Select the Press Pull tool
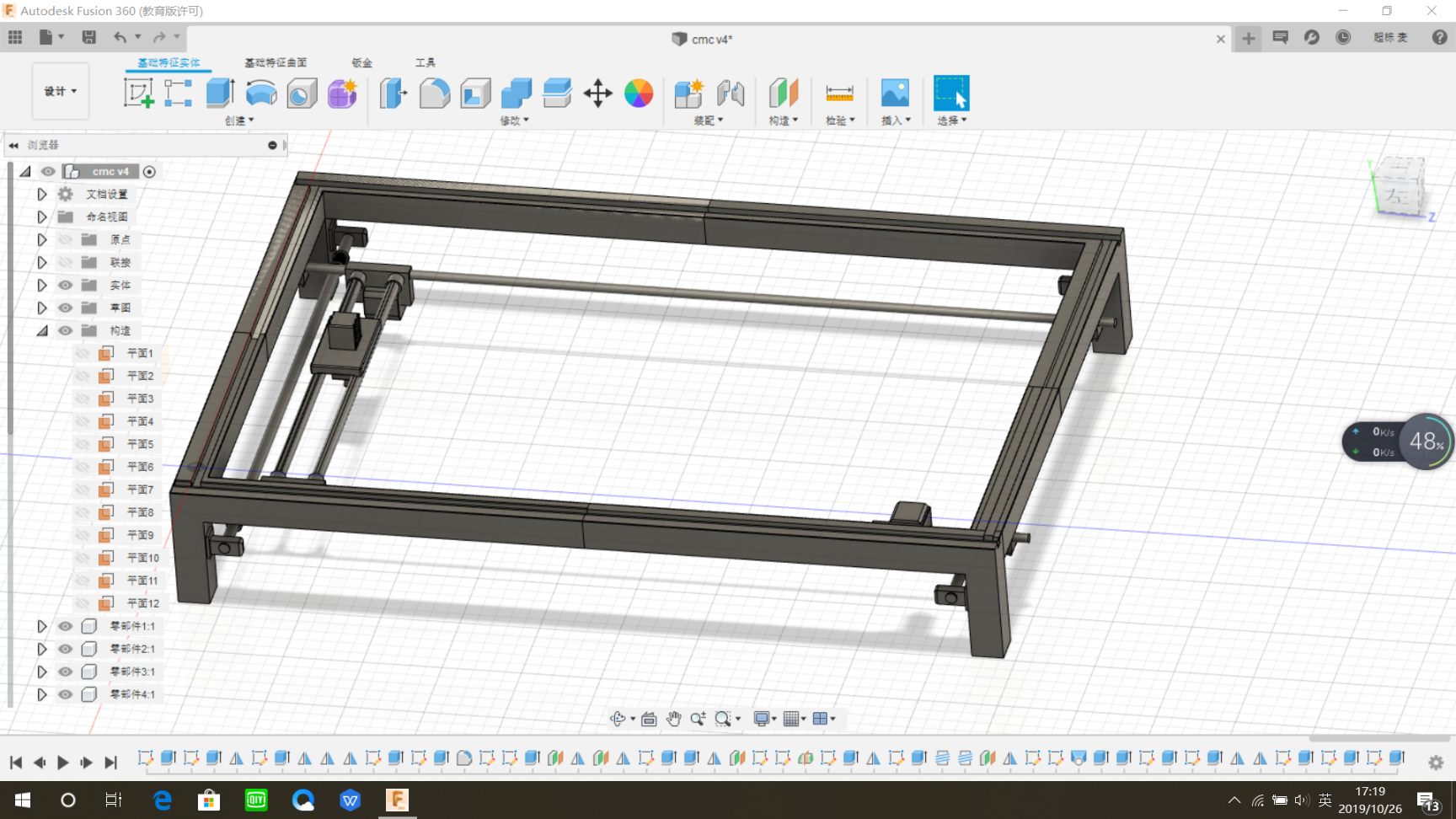The height and width of the screenshot is (819, 1456). [393, 93]
